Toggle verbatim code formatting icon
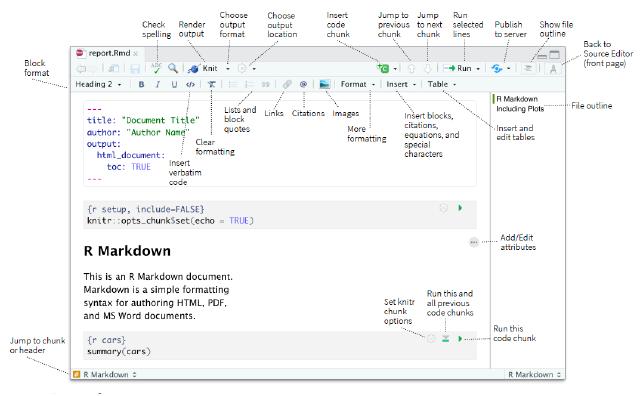The image size is (640, 396). click(x=190, y=85)
